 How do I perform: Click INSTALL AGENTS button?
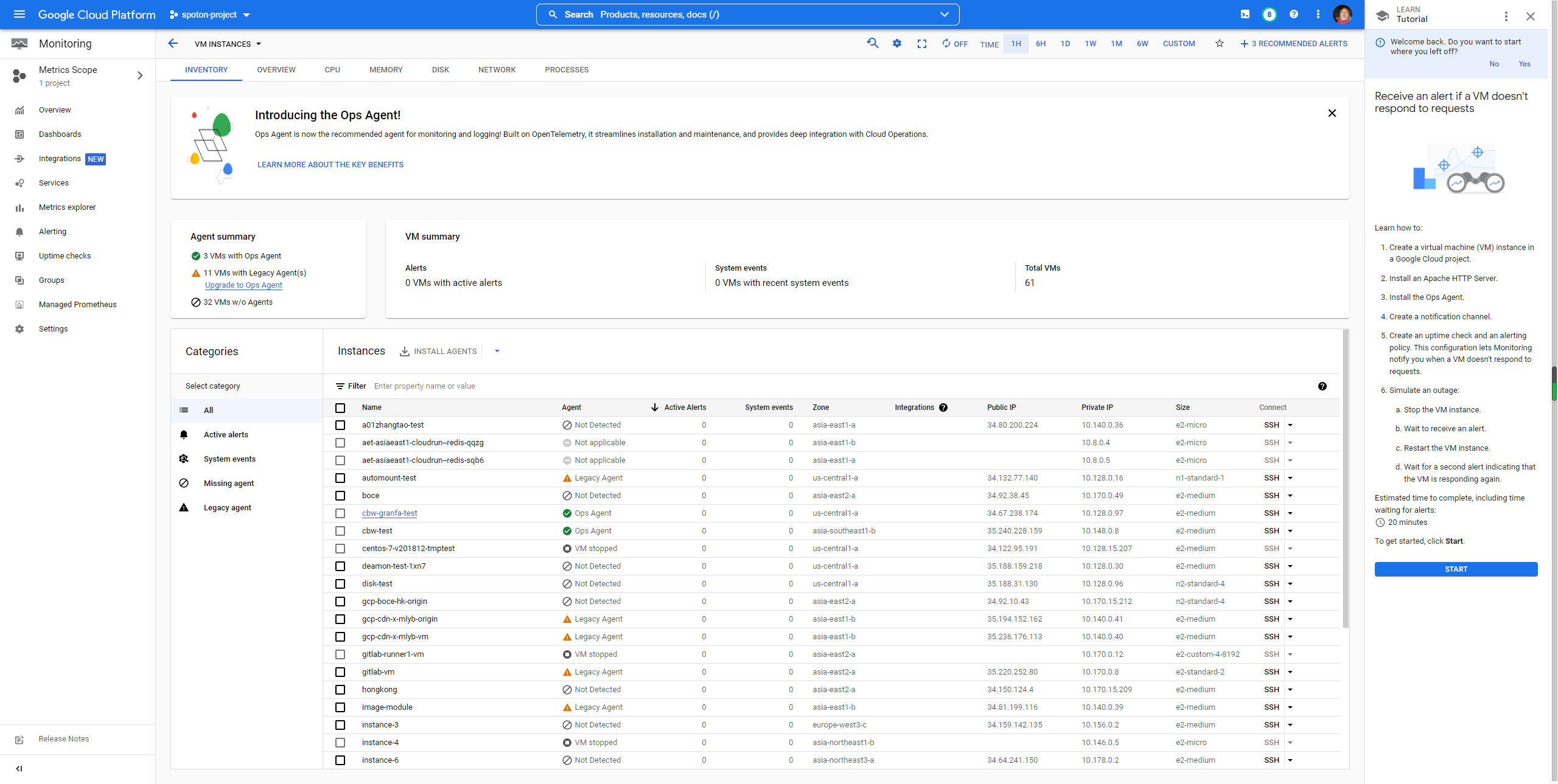(x=438, y=352)
